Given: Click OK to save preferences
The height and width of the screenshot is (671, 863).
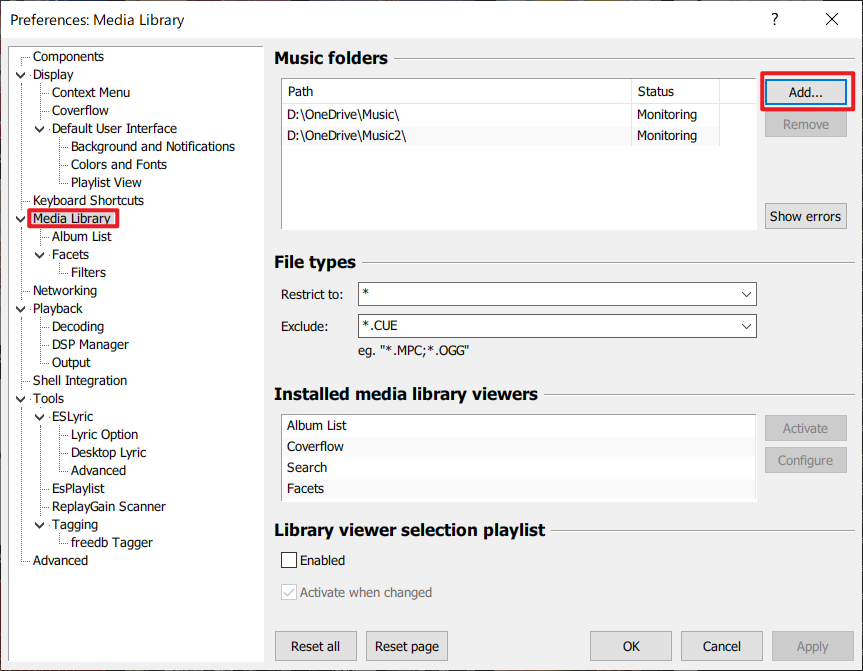Looking at the screenshot, I should pos(631,646).
